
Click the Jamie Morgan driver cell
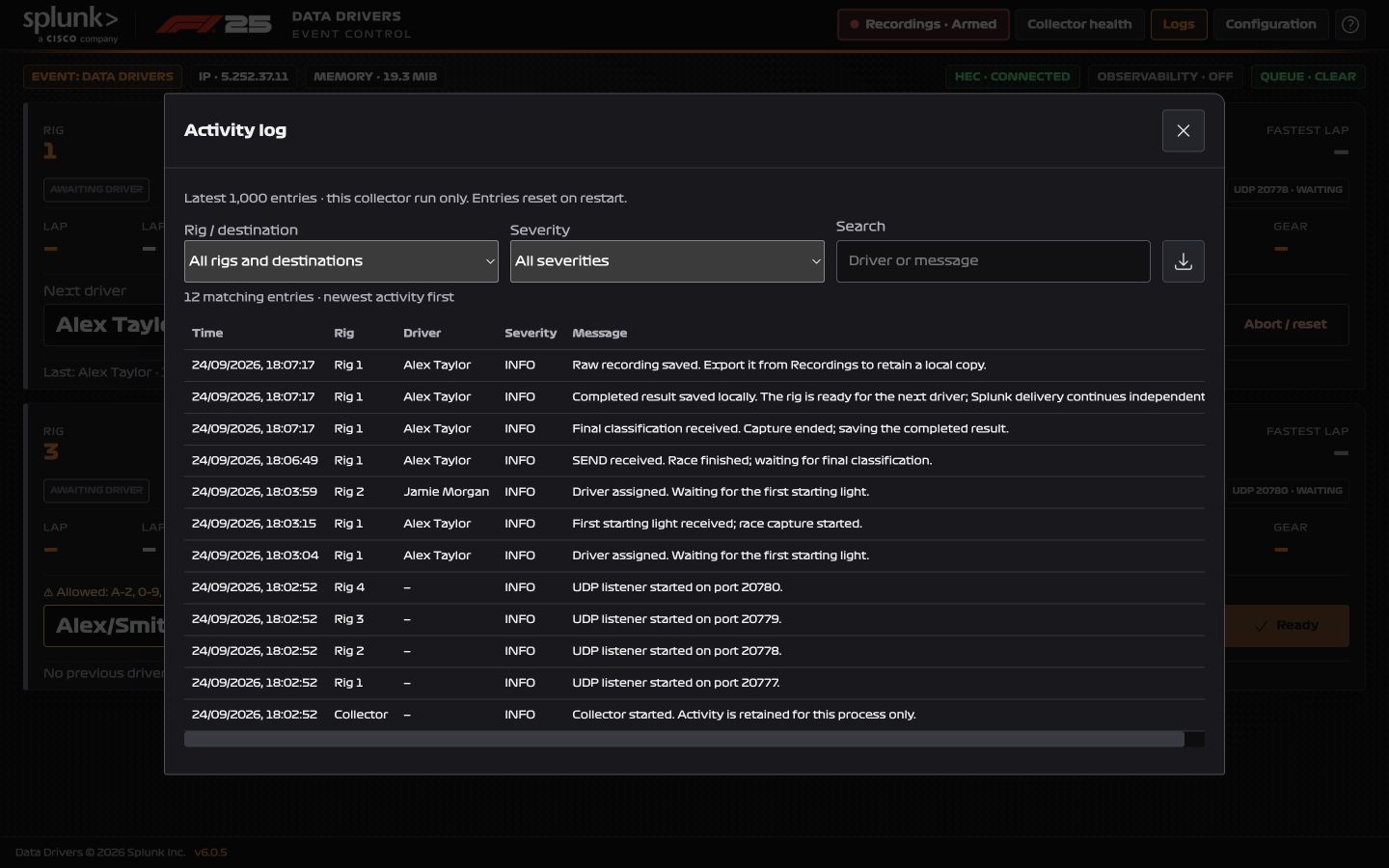[x=446, y=492]
